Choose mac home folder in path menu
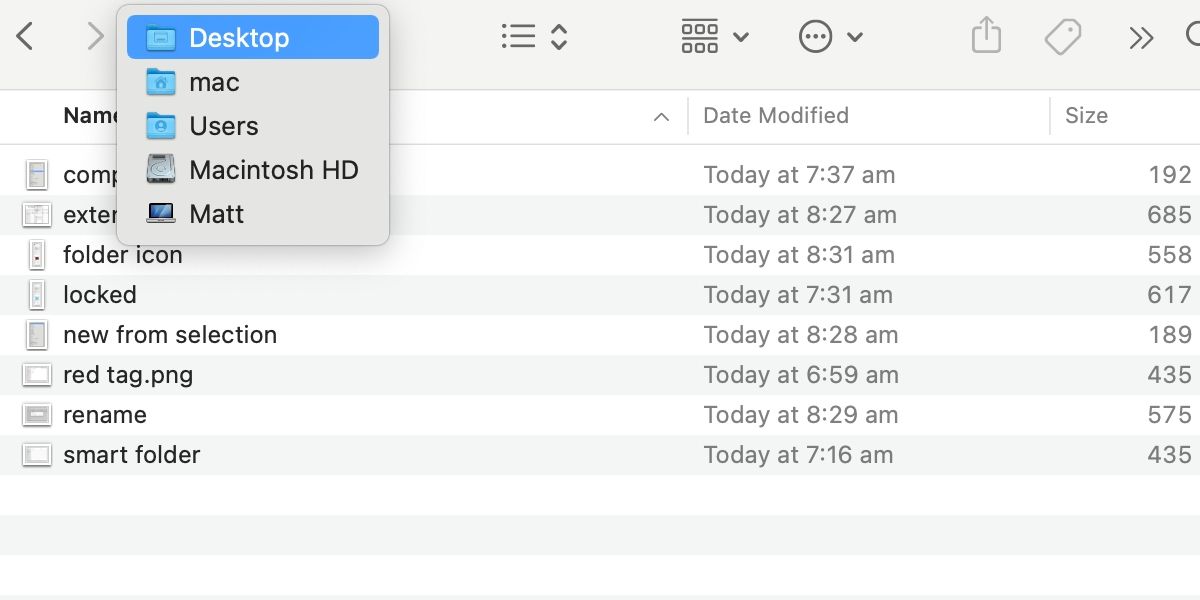1200x600 pixels. (x=214, y=82)
